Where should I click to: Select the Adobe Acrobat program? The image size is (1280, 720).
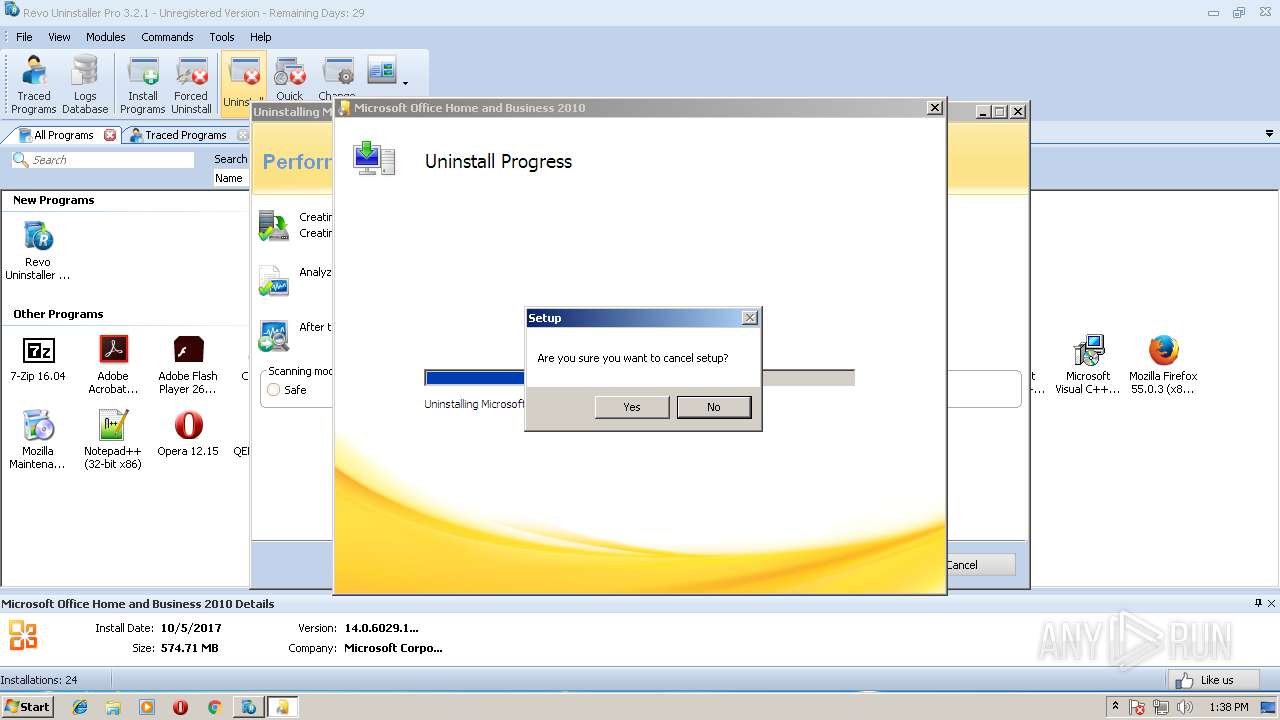point(113,364)
